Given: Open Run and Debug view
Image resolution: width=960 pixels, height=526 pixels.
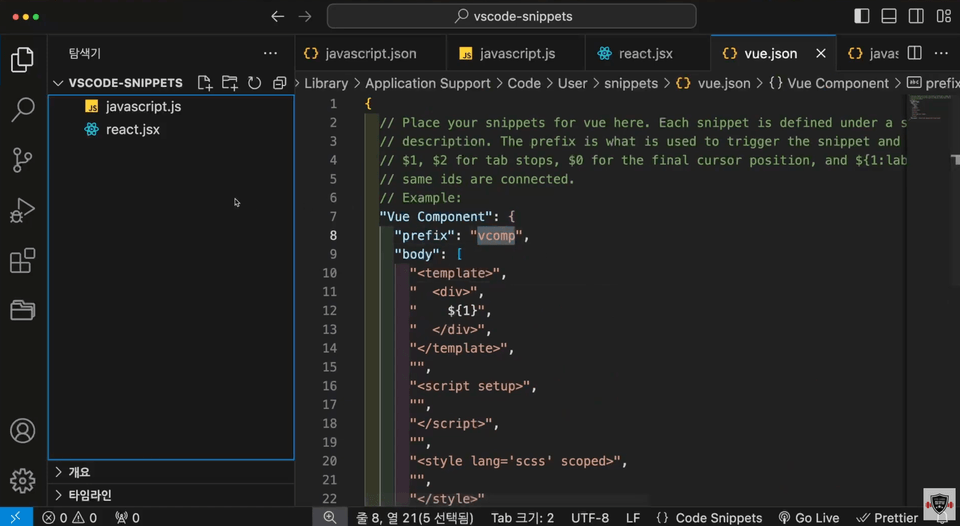Looking at the screenshot, I should 23,210.
